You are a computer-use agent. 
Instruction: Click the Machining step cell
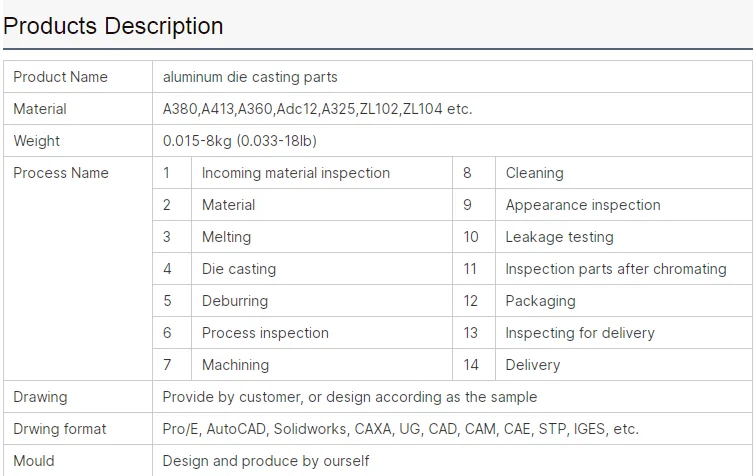click(x=235, y=365)
